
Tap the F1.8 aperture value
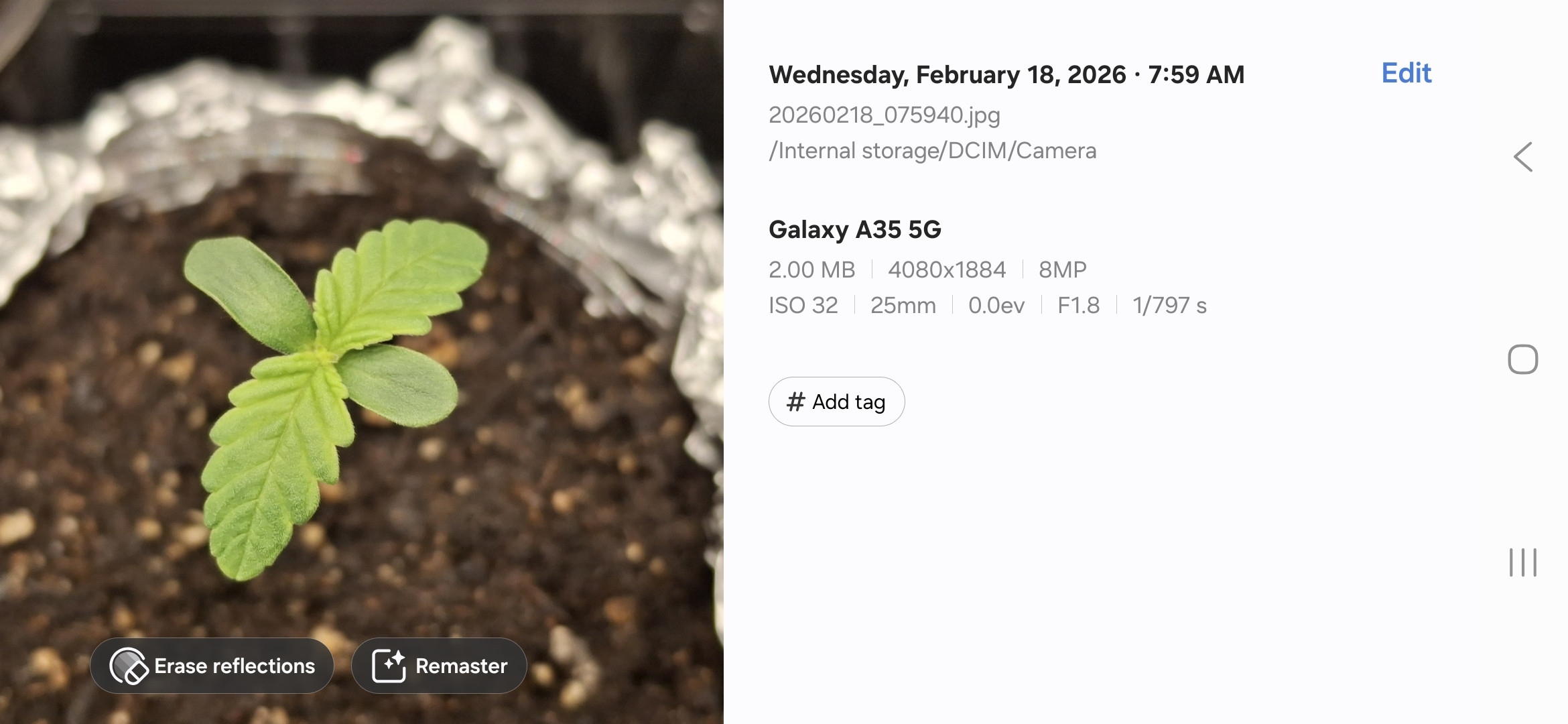(1078, 305)
